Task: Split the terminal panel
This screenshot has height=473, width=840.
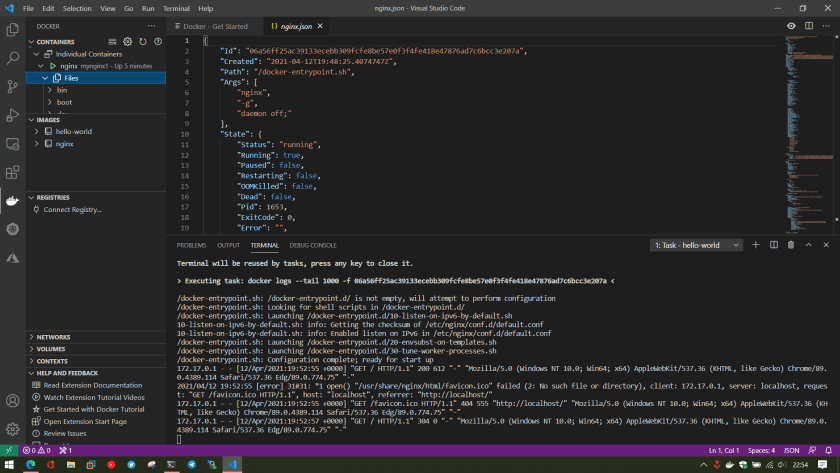Action: 774,245
